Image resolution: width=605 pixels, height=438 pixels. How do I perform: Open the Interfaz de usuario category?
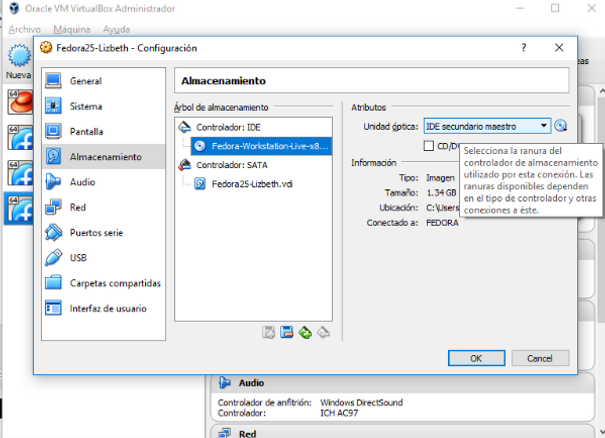[x=103, y=308]
